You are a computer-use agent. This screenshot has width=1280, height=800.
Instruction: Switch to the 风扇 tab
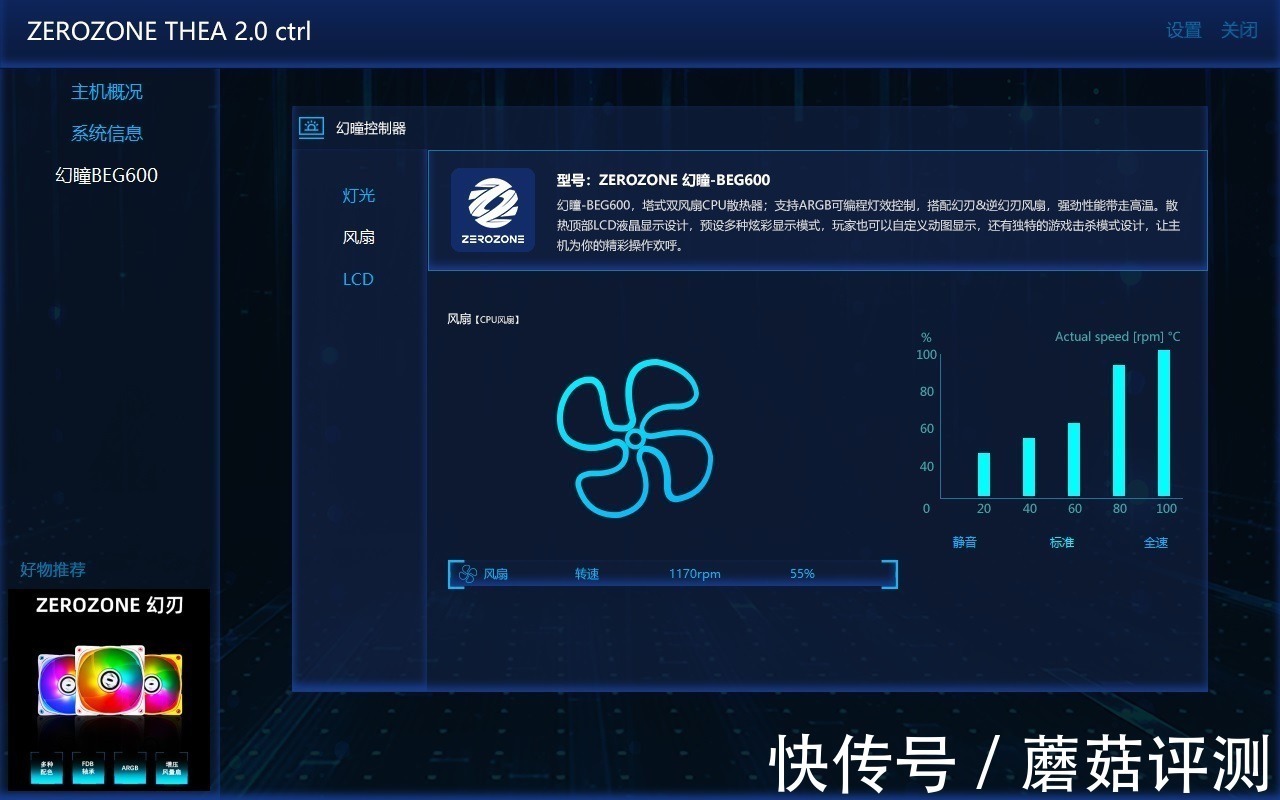click(x=359, y=237)
